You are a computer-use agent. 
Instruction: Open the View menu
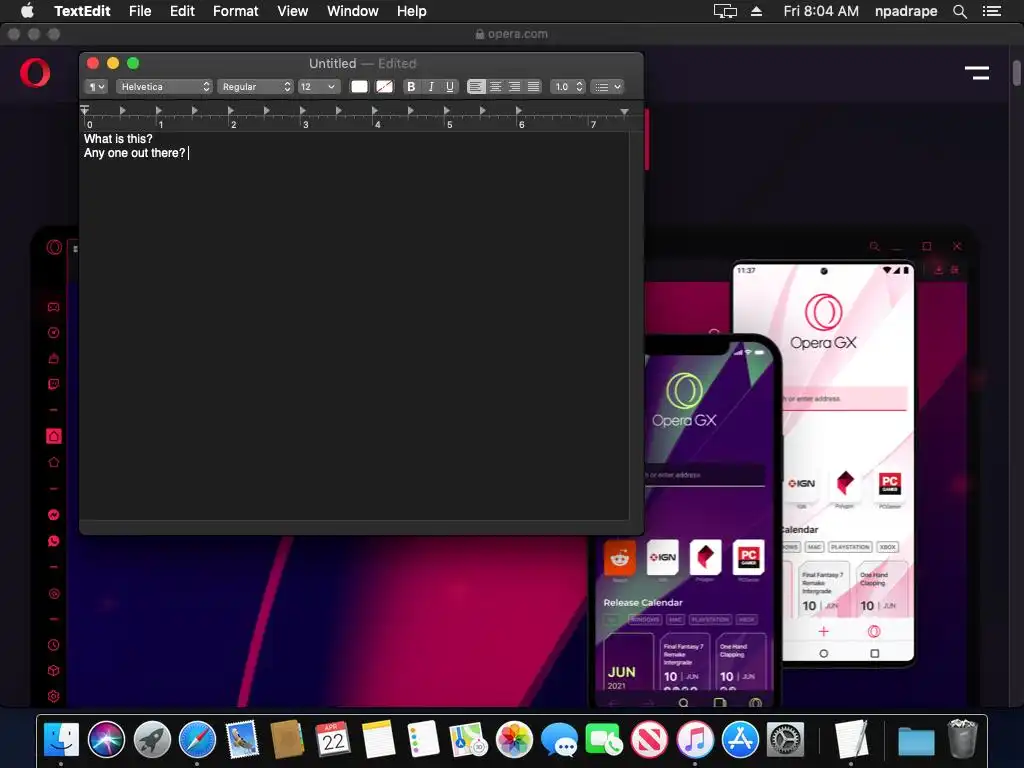293,11
